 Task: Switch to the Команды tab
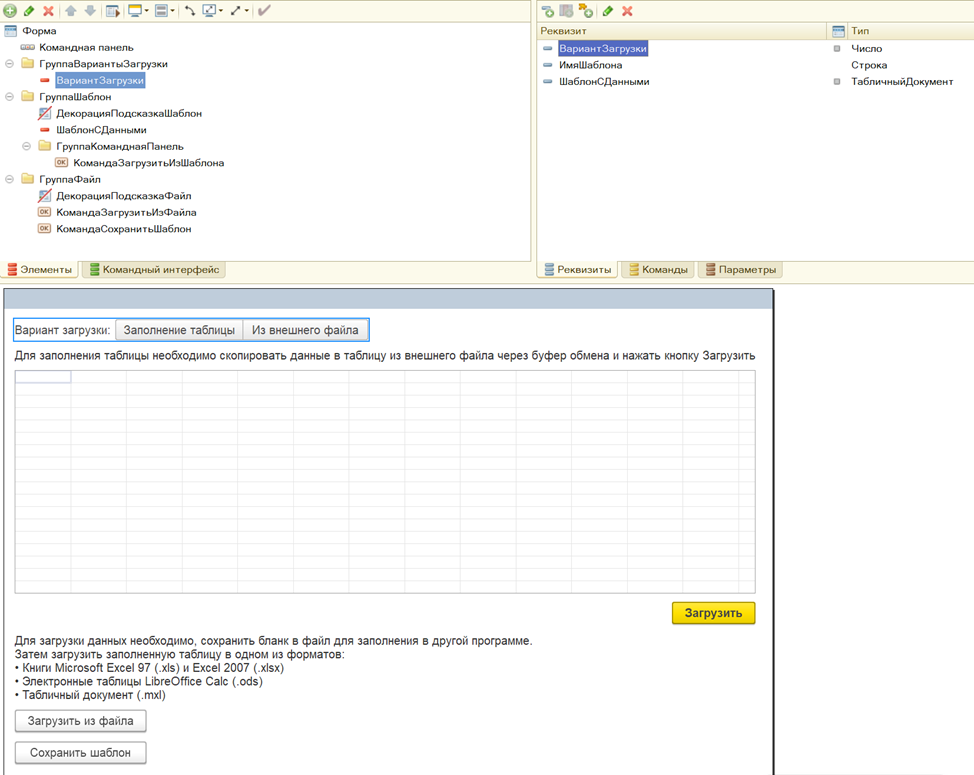pyautogui.click(x=658, y=270)
